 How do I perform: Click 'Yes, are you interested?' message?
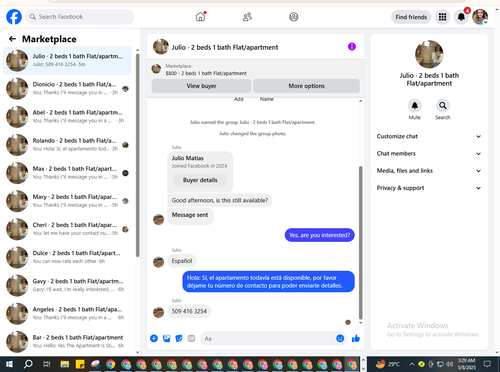(x=319, y=235)
